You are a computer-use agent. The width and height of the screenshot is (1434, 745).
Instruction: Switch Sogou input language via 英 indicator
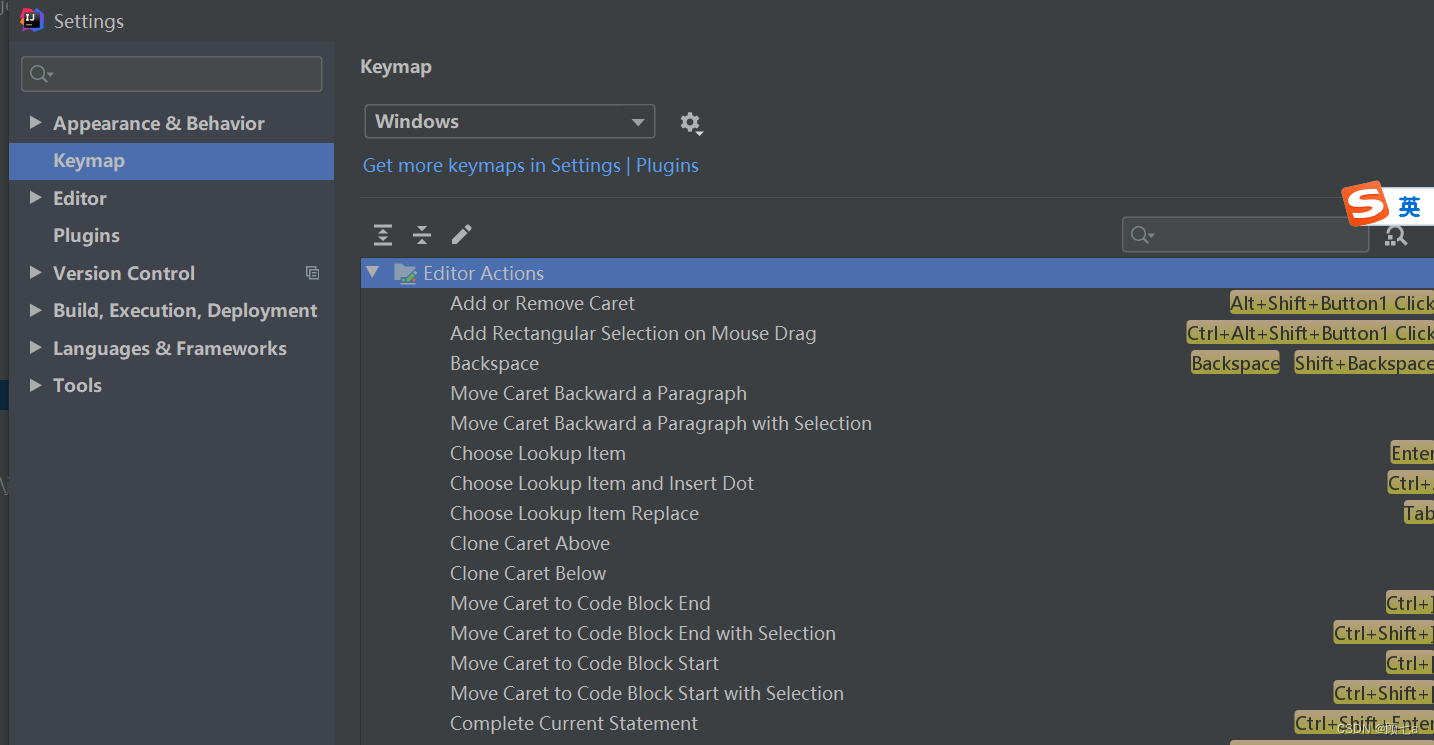point(1409,207)
